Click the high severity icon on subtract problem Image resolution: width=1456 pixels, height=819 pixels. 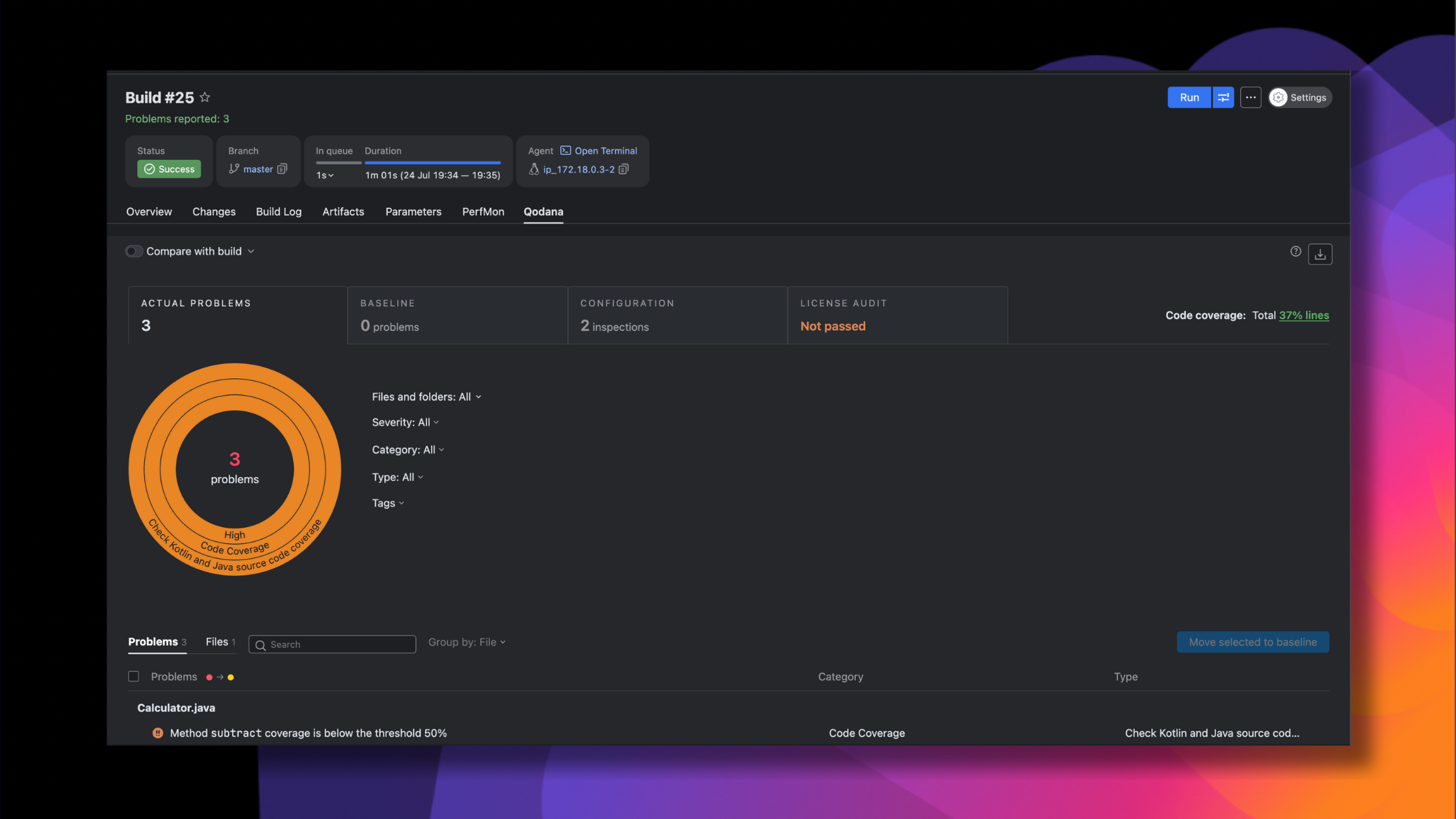[x=157, y=733]
